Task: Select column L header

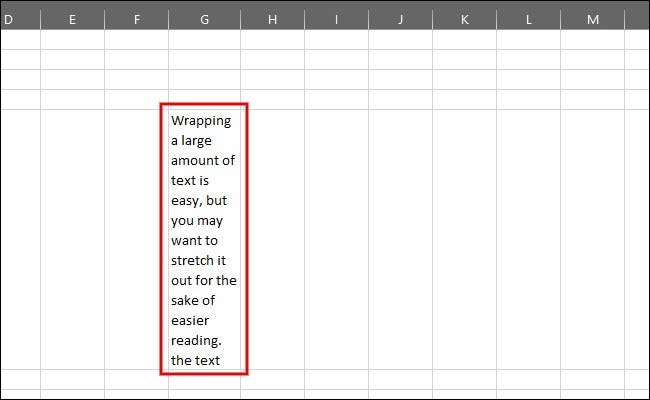Action: 528,19
